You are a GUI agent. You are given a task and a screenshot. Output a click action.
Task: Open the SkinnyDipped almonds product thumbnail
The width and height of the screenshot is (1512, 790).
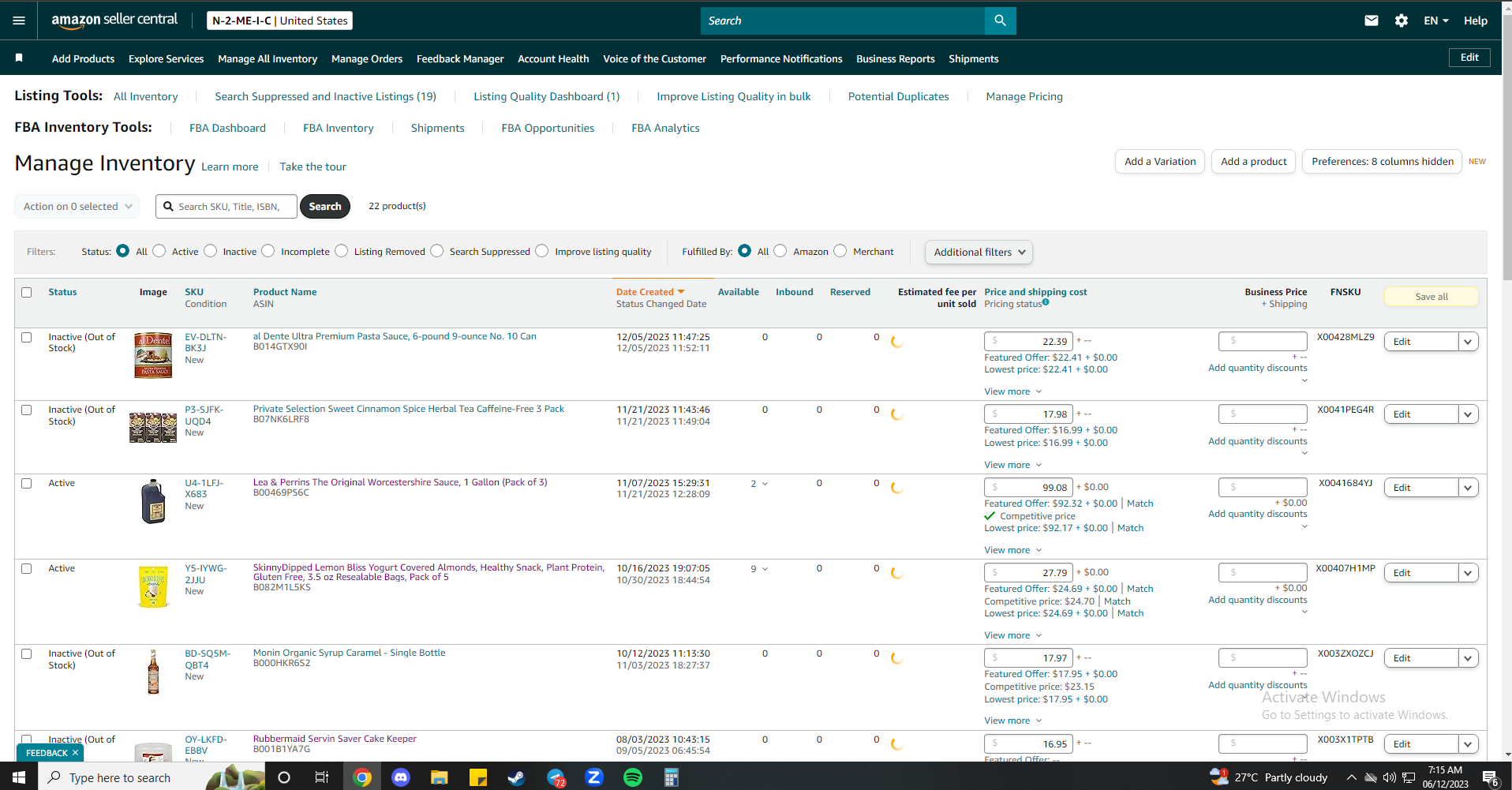[x=153, y=586]
